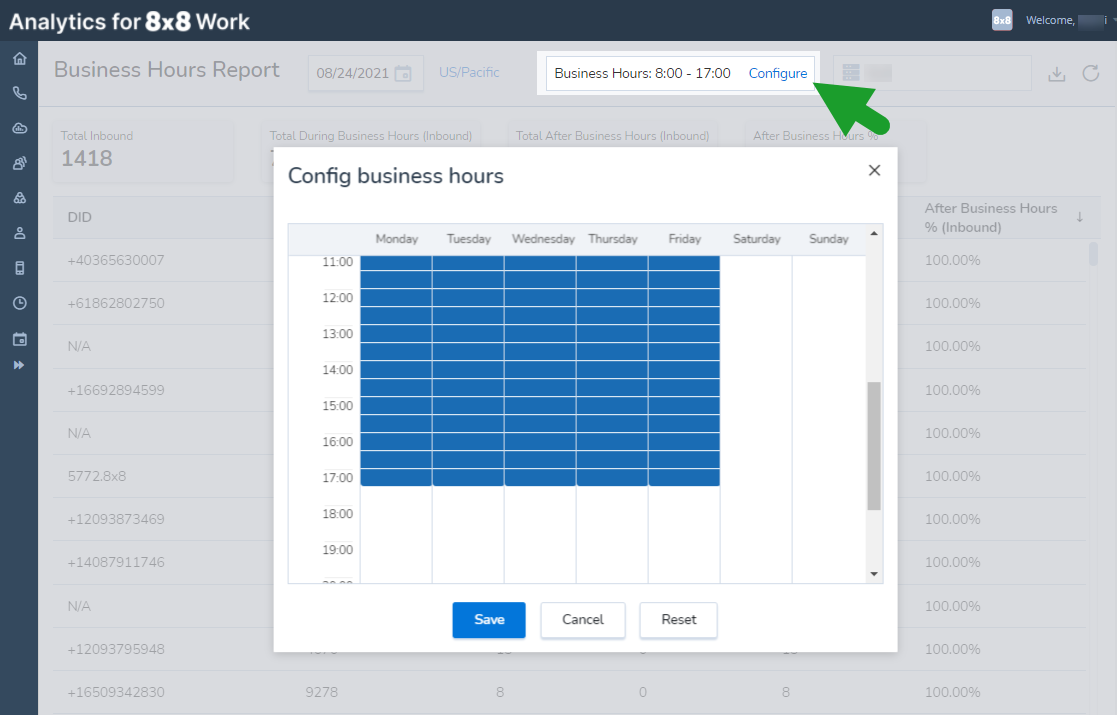This screenshot has width=1117, height=715.
Task: Toggle Friday 17:00 business hour cell
Action: tap(684, 478)
